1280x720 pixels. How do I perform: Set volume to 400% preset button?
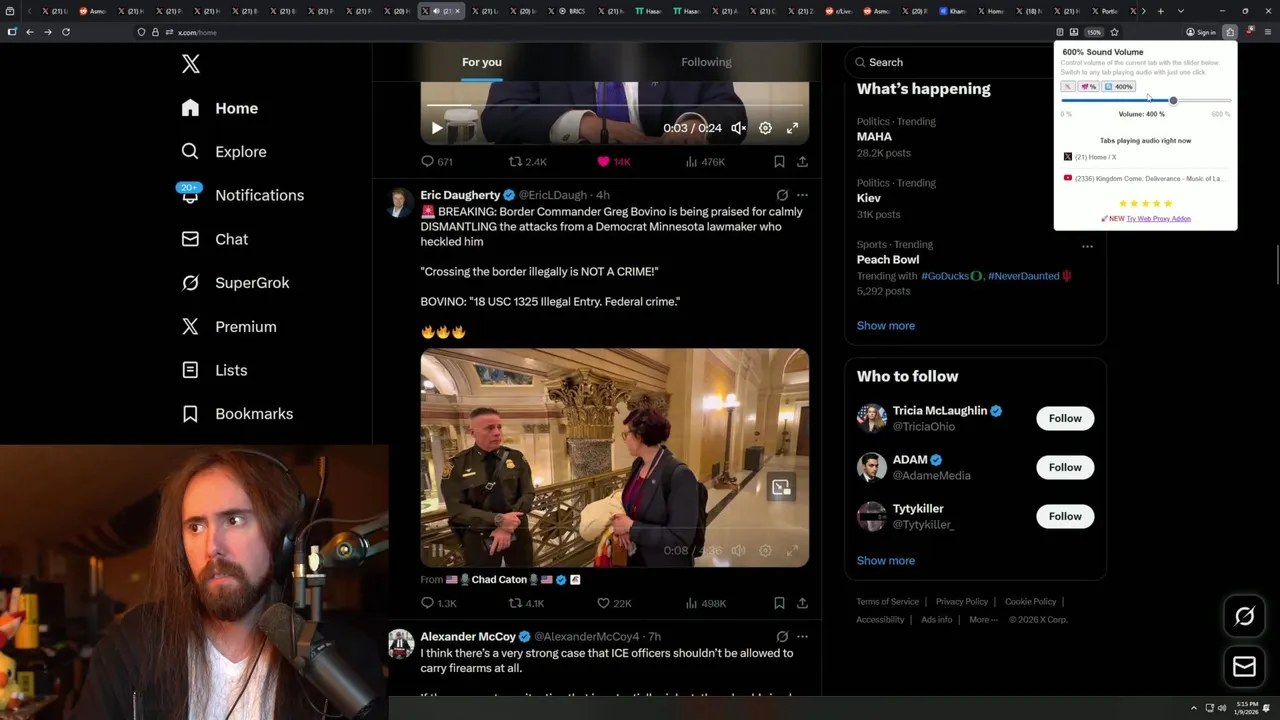[x=1120, y=87]
